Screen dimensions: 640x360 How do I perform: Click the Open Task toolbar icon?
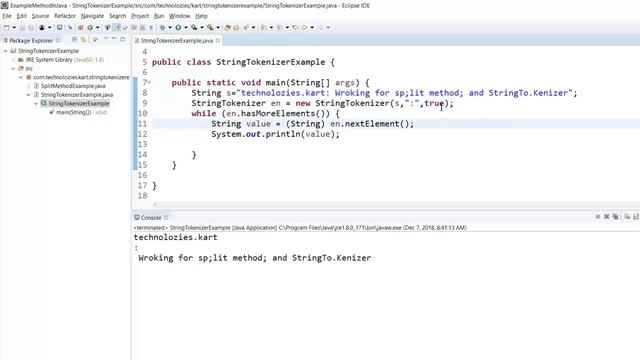(236, 27)
